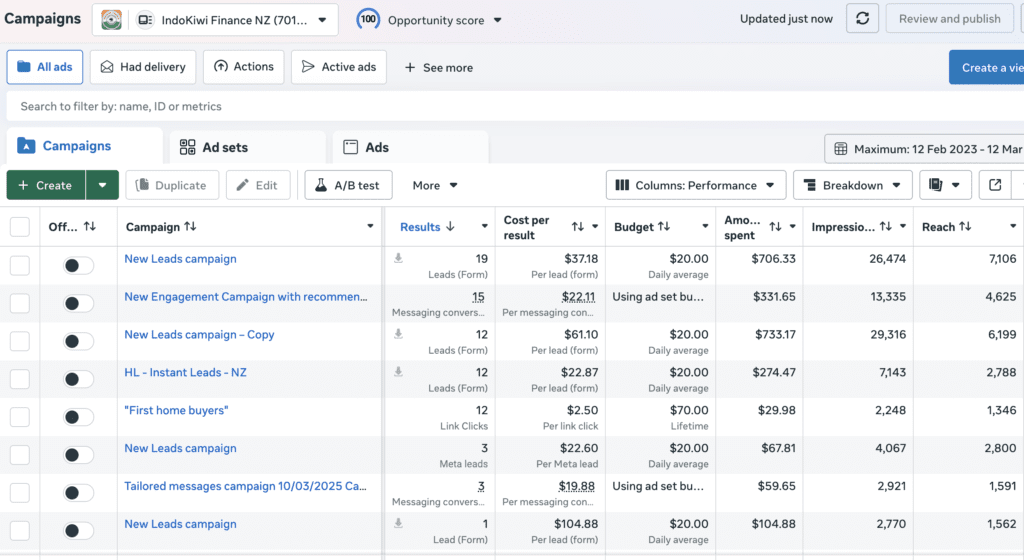Open the New Leads campaign – Copy link
This screenshot has width=1024, height=560.
pos(199,335)
